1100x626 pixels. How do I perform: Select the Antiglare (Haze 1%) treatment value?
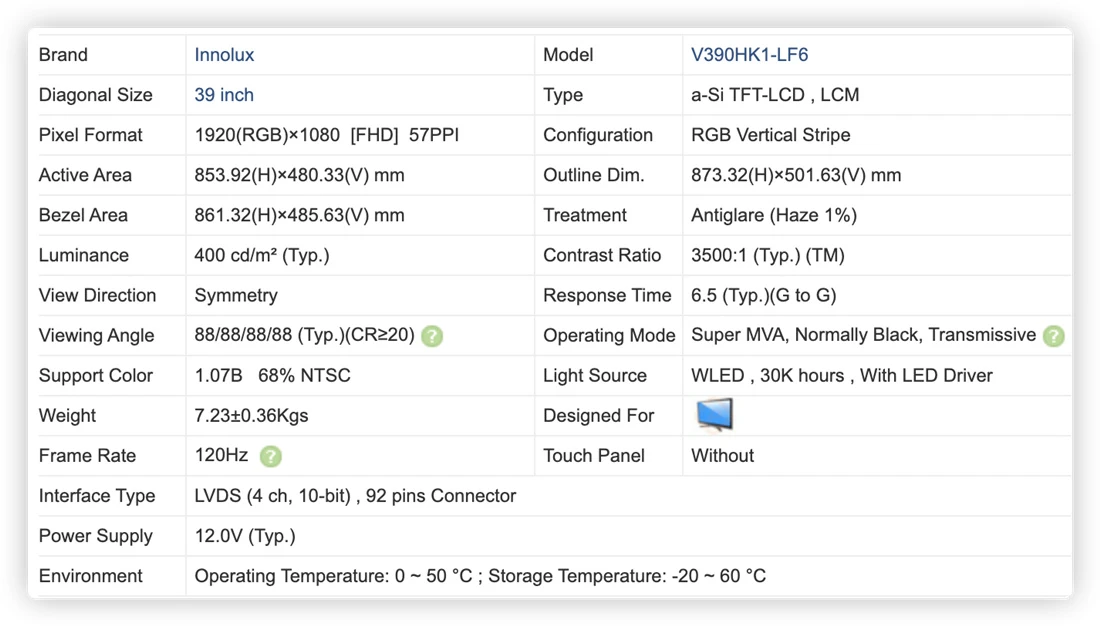click(x=774, y=215)
